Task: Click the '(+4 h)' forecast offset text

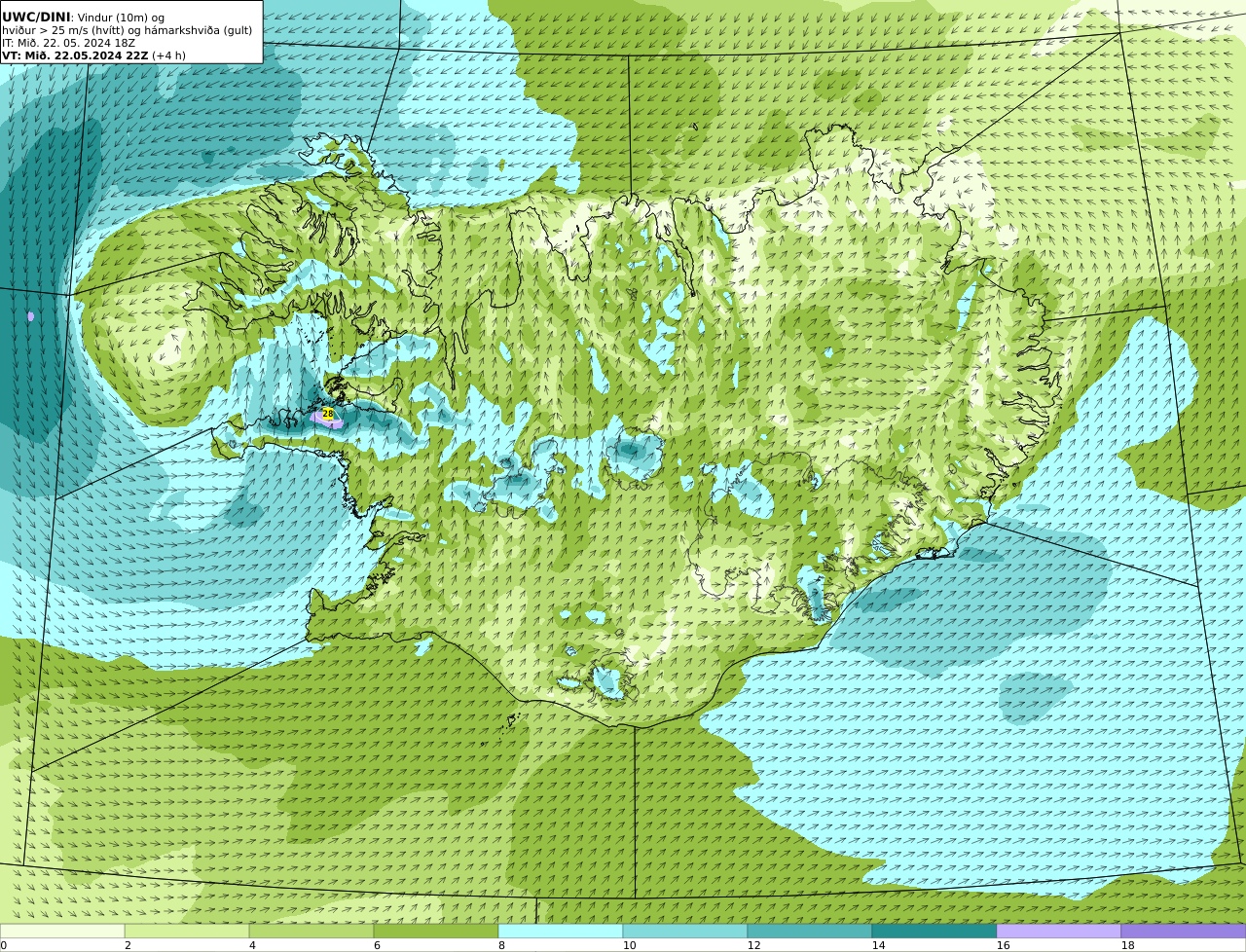Action: pyautogui.click(x=169, y=55)
